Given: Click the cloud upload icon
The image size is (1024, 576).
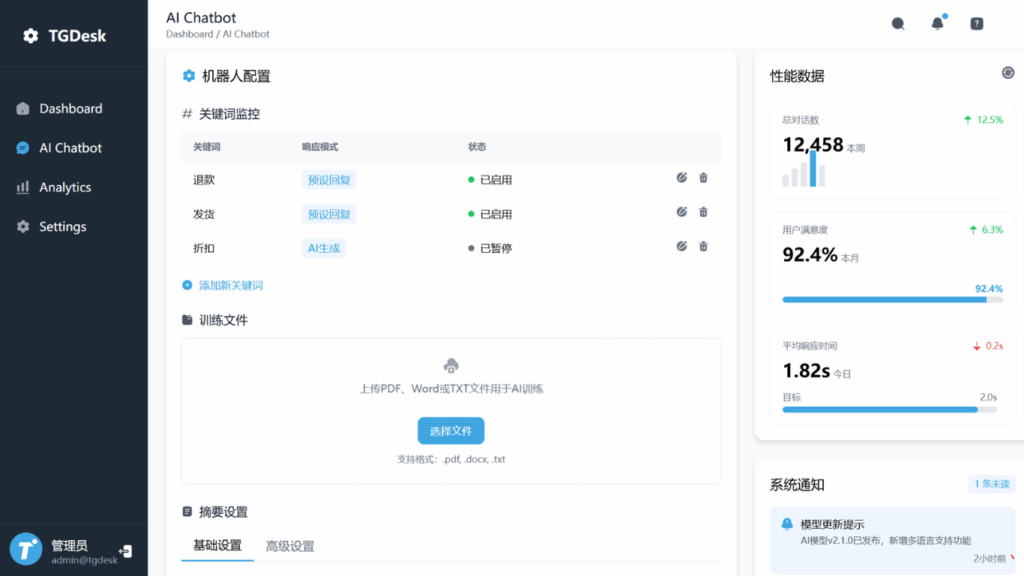Looking at the screenshot, I should point(451,366).
